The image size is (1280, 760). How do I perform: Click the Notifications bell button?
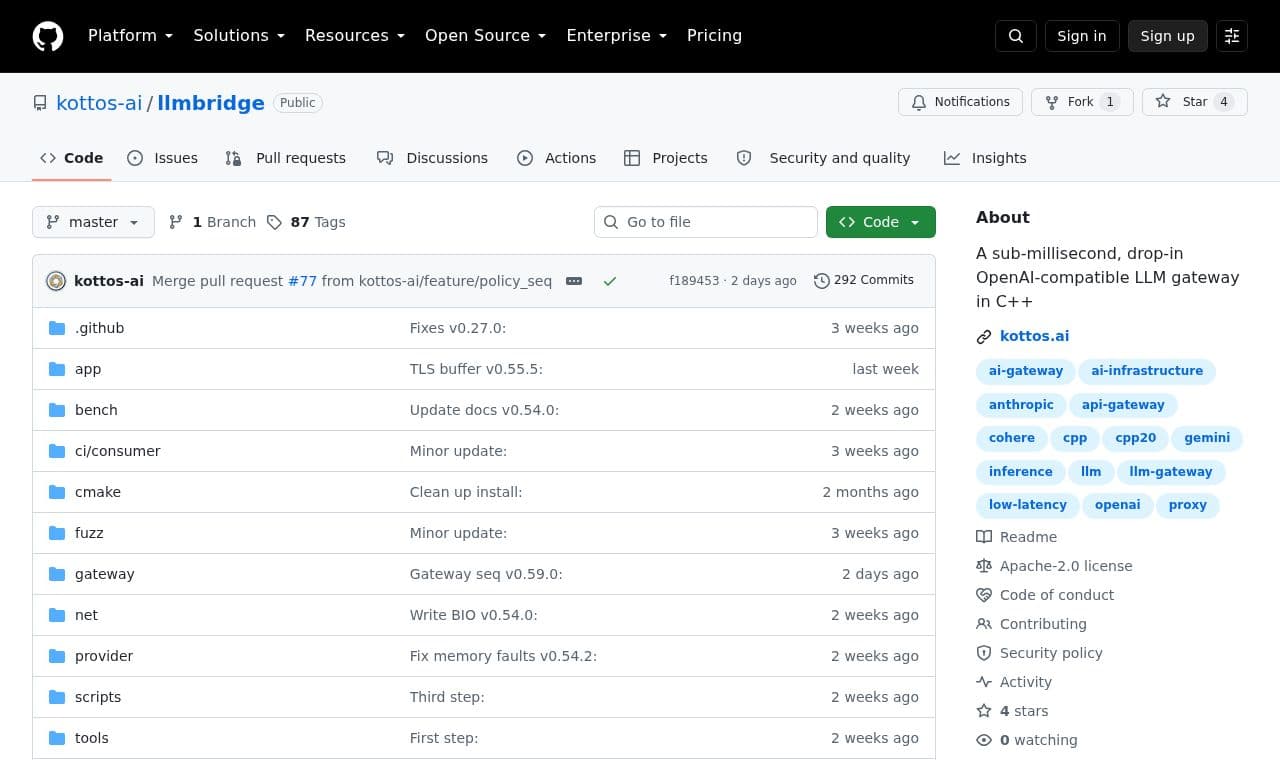pyautogui.click(x=960, y=102)
